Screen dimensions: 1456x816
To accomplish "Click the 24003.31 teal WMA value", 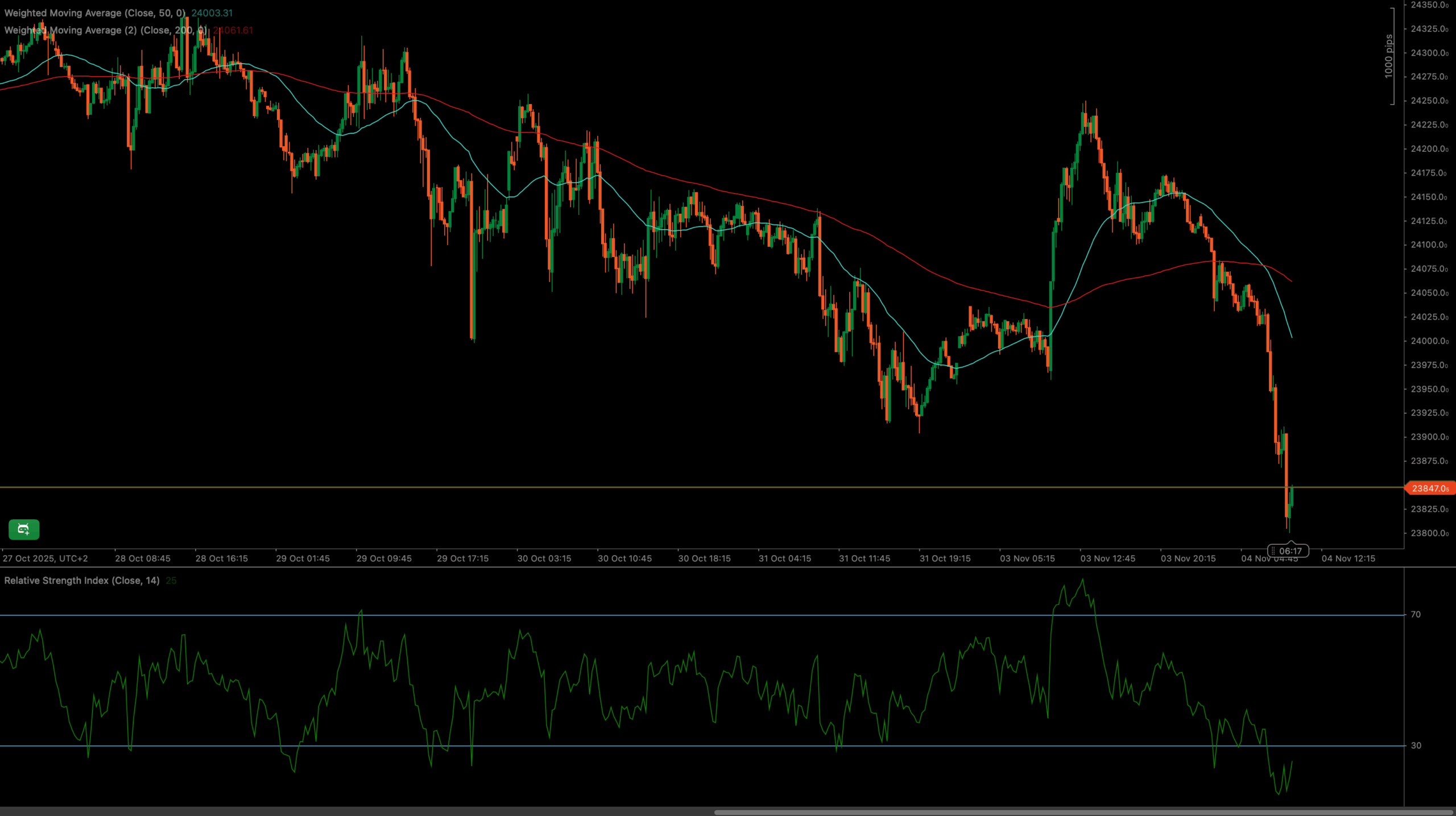I will coord(212,13).
